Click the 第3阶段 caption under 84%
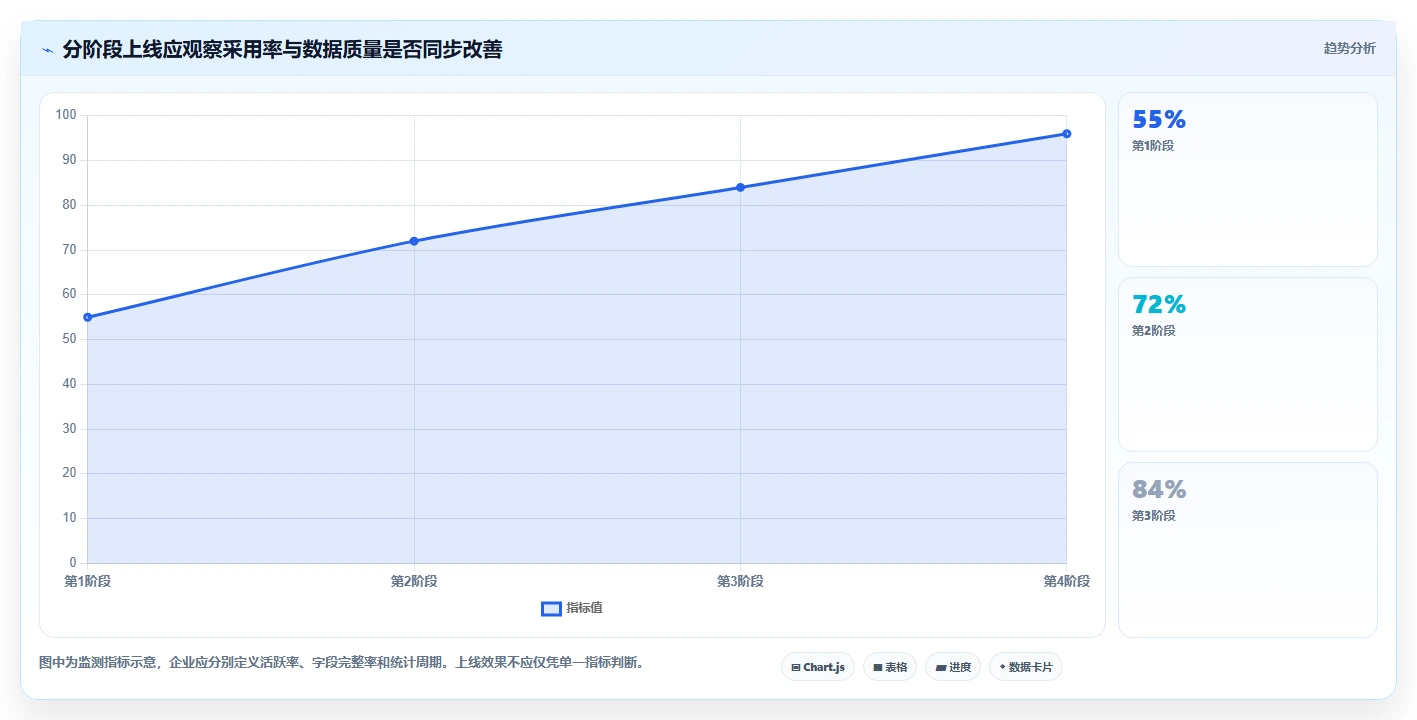 [1153, 516]
